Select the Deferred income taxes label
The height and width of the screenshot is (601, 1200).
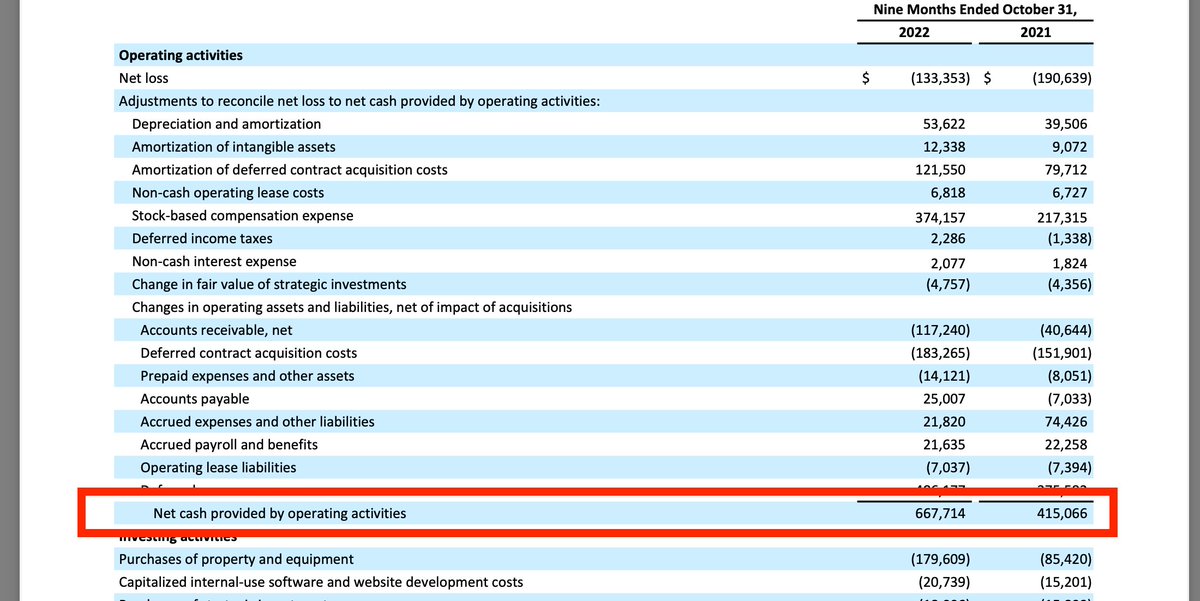[202, 239]
